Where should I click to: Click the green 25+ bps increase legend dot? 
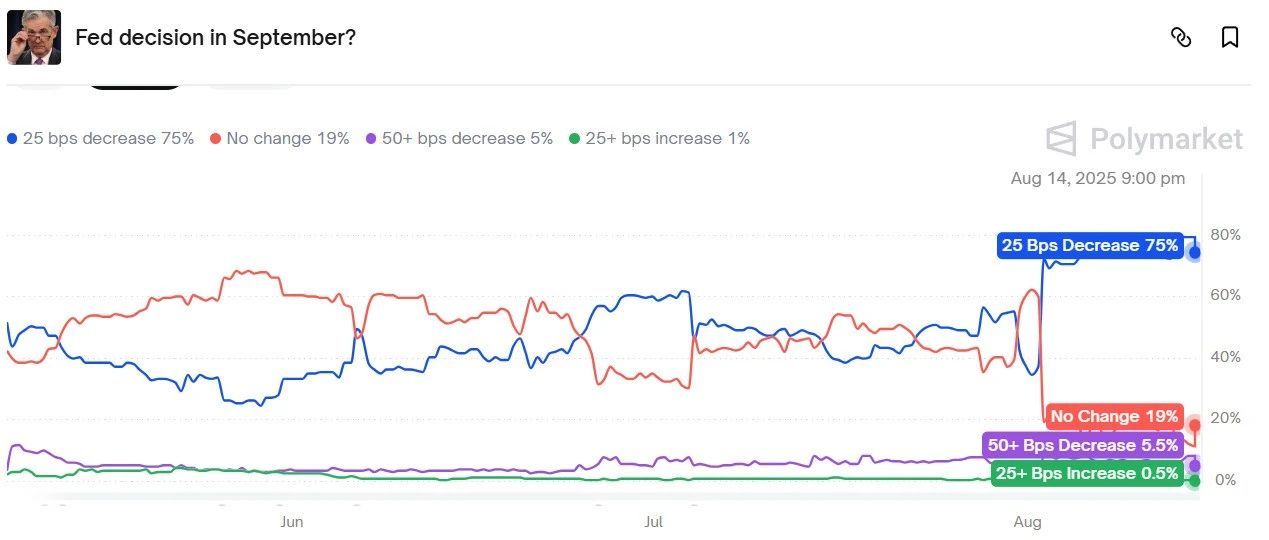[574, 139]
